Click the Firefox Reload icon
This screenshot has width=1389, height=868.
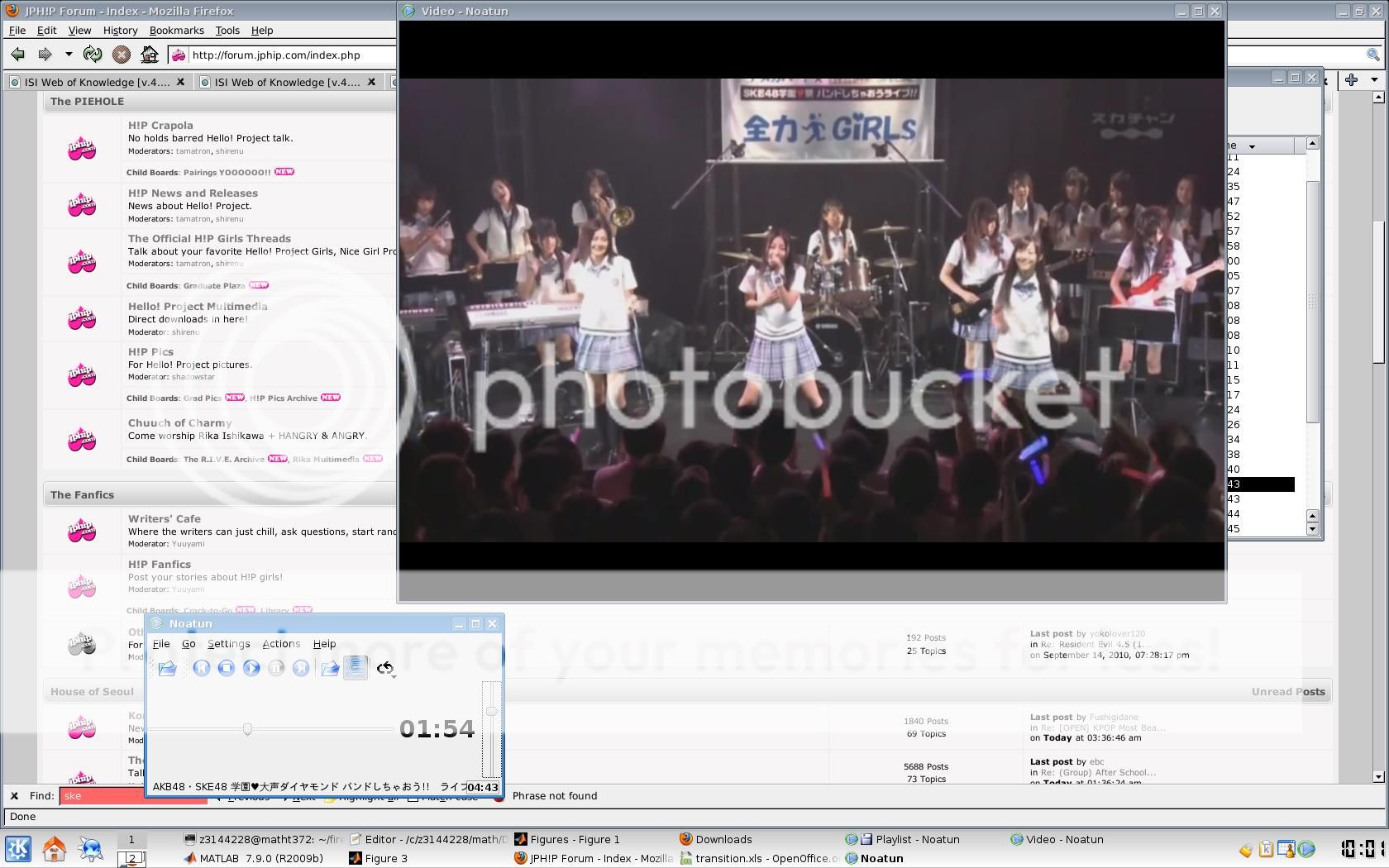pos(93,55)
